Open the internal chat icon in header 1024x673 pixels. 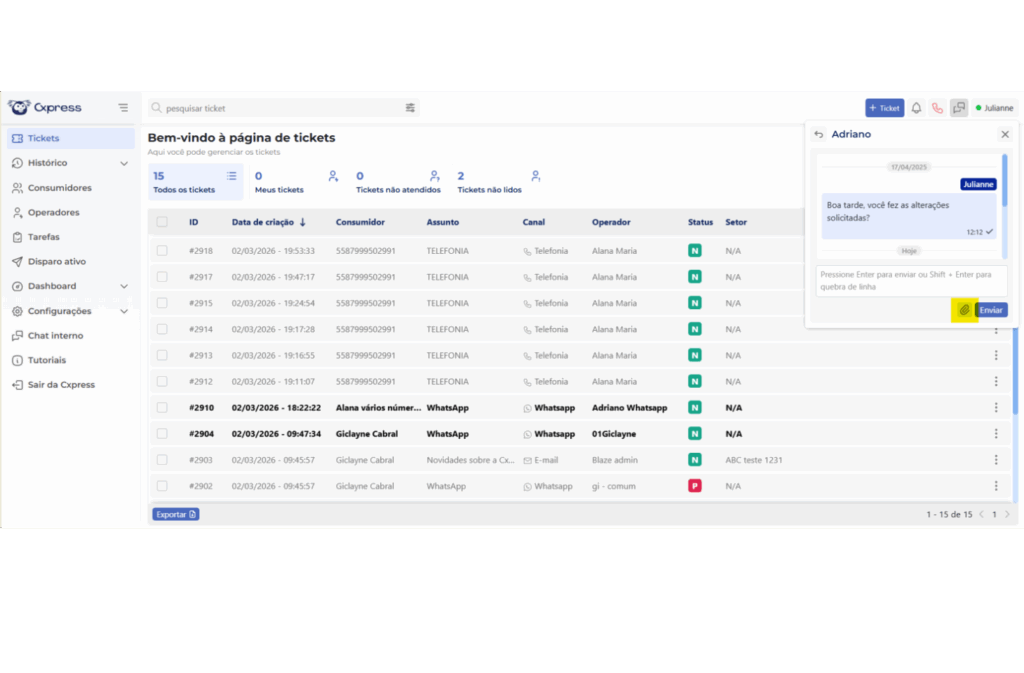point(959,108)
